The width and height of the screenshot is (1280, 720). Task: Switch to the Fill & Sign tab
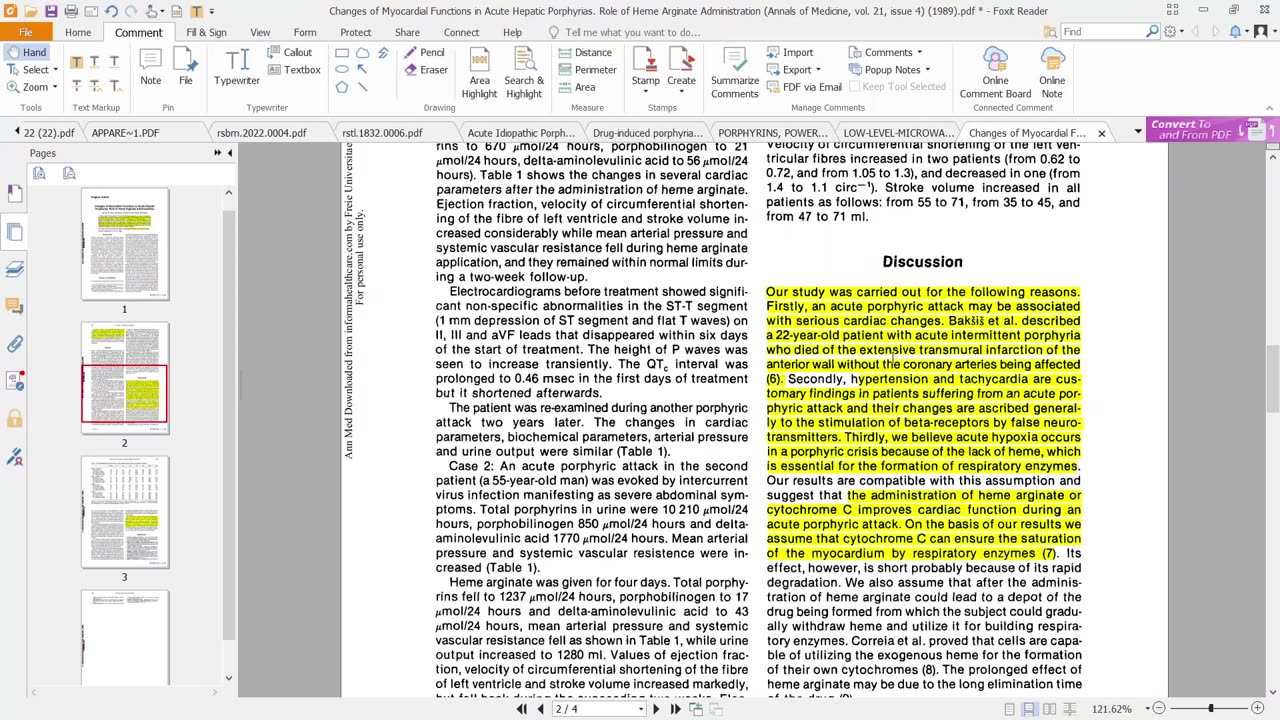[x=206, y=32]
